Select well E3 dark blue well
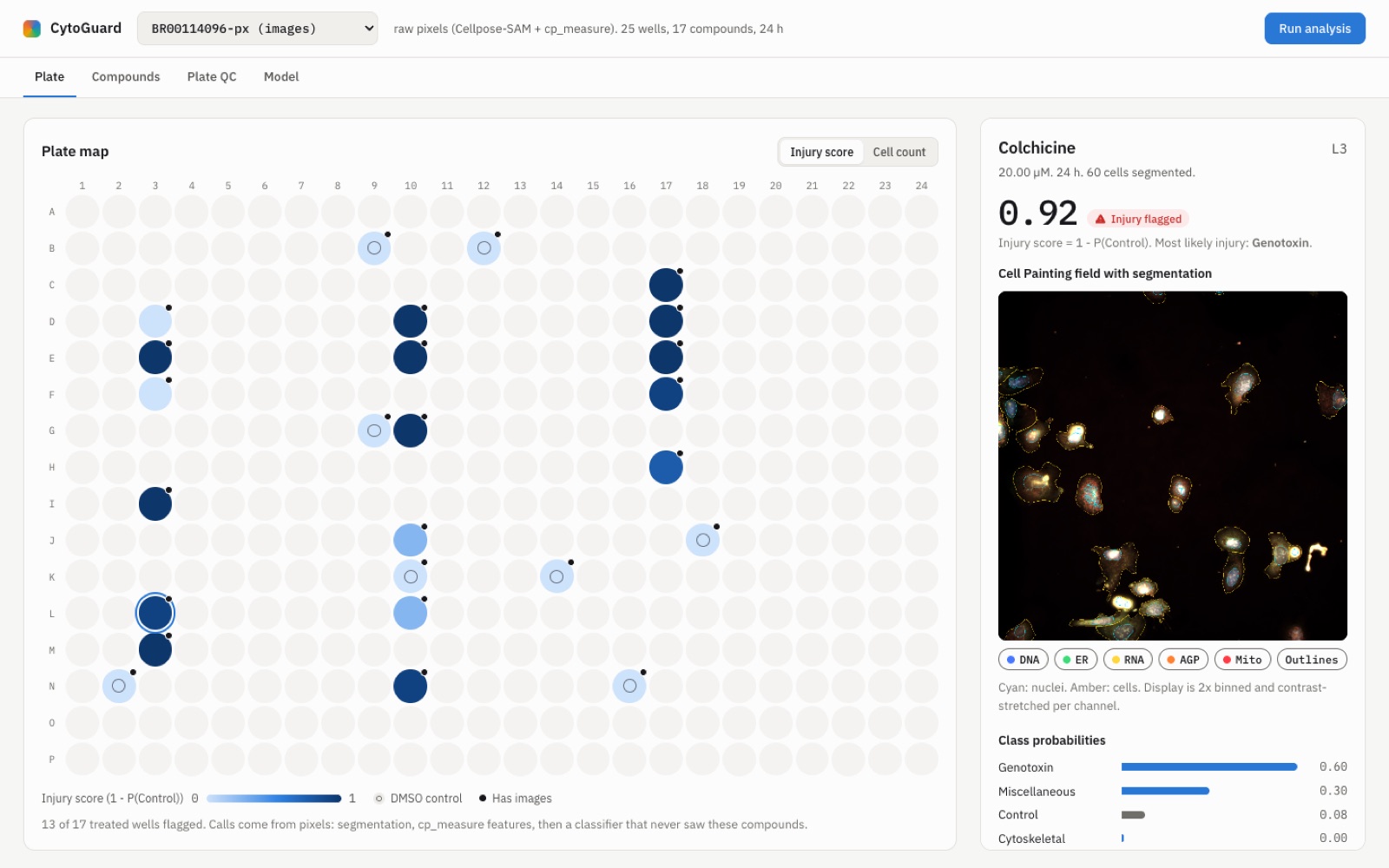1389x868 pixels. pyautogui.click(x=155, y=358)
